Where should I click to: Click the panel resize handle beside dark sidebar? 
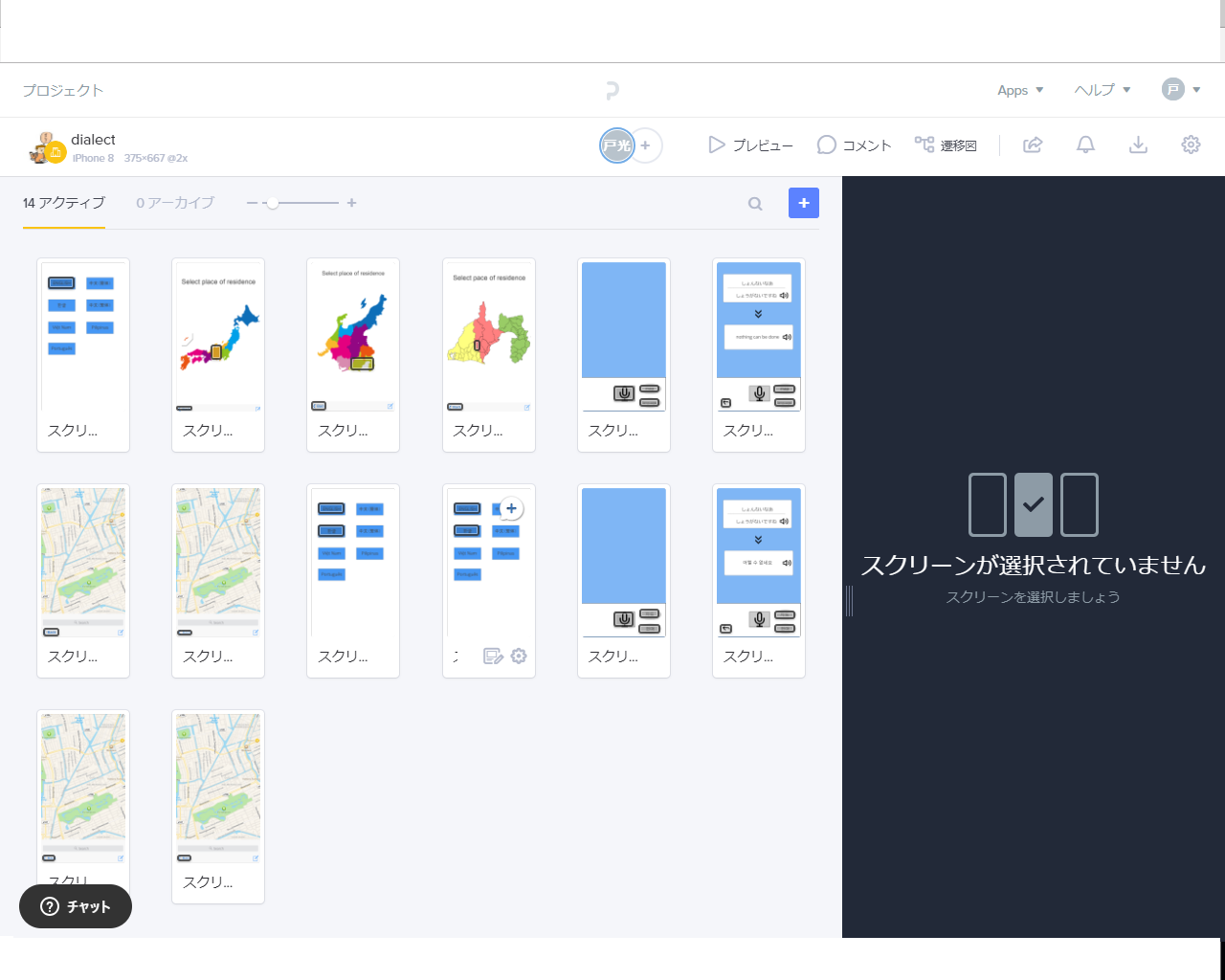(849, 601)
